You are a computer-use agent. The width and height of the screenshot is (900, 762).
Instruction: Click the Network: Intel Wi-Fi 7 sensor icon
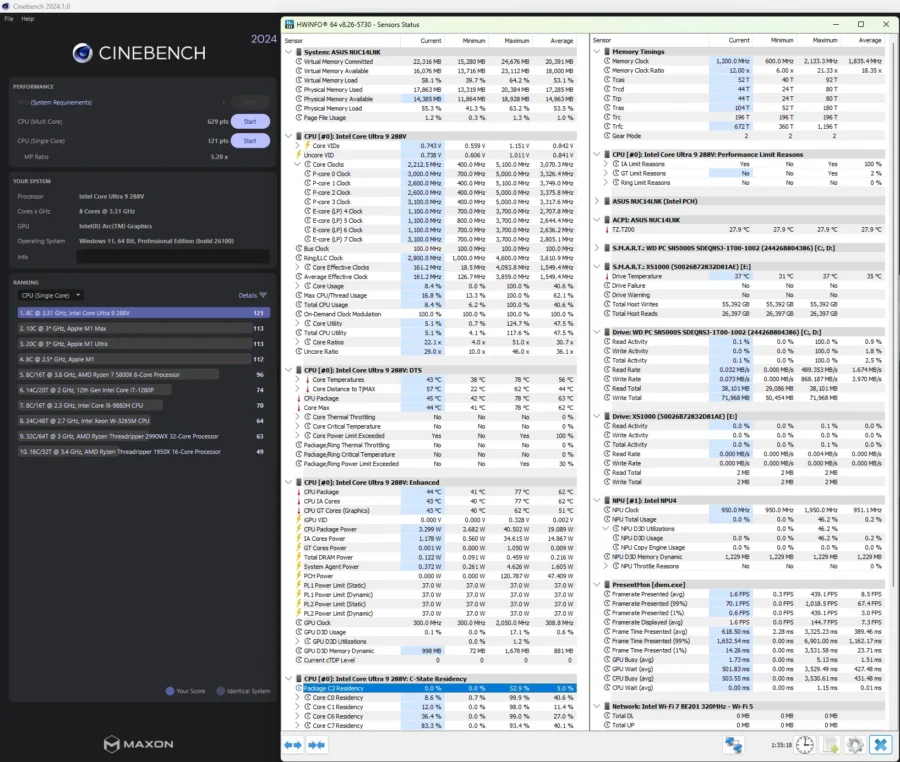[x=607, y=706]
